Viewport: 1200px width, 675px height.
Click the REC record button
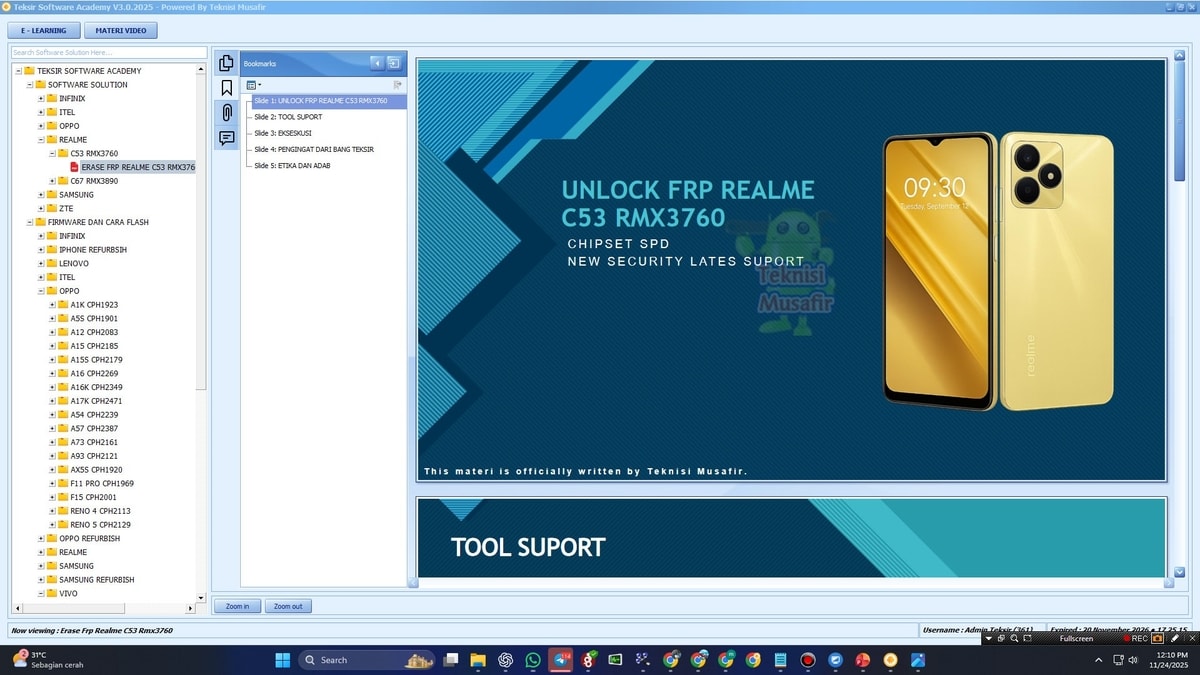(x=1134, y=638)
